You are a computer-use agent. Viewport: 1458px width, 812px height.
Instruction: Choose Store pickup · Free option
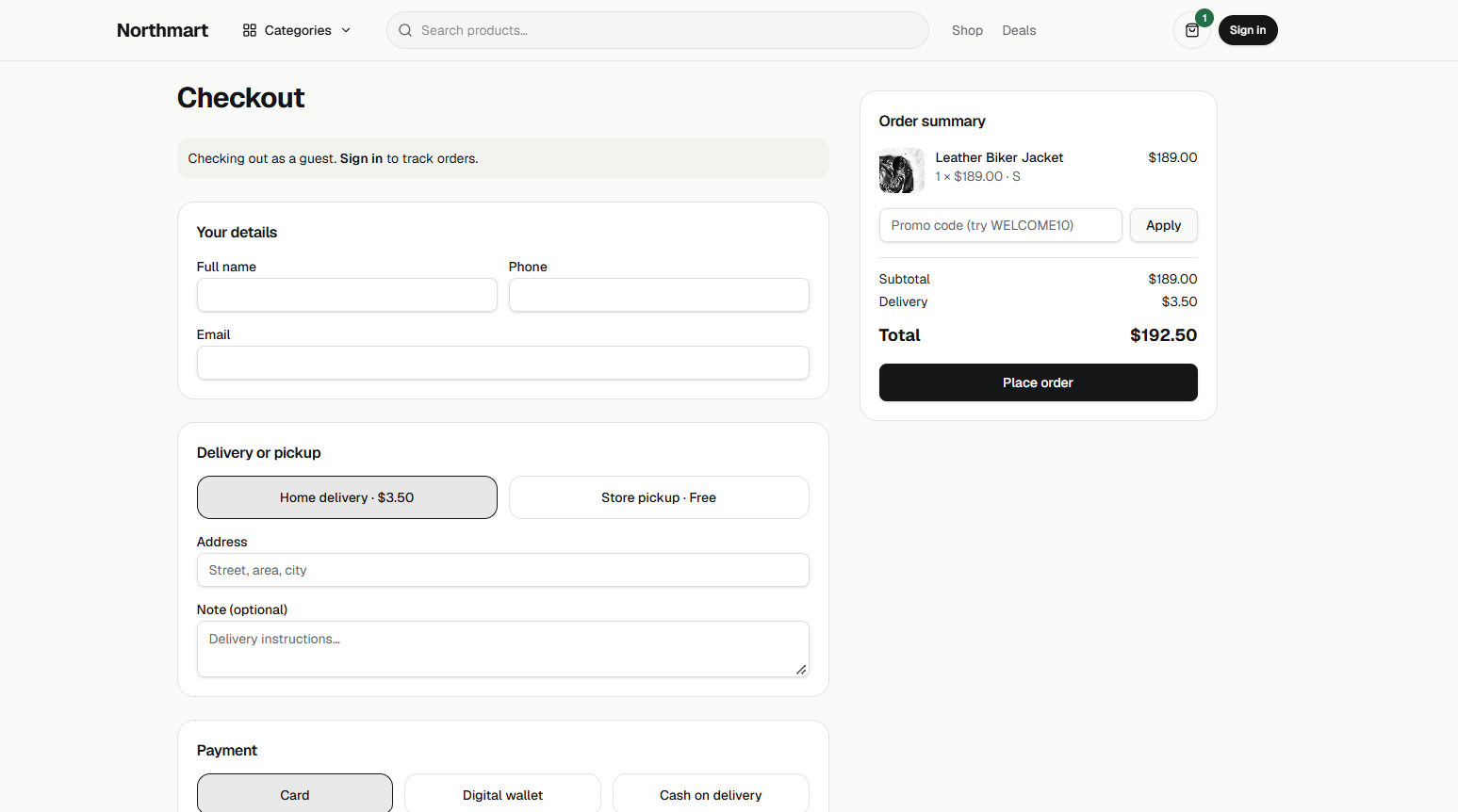tap(659, 497)
